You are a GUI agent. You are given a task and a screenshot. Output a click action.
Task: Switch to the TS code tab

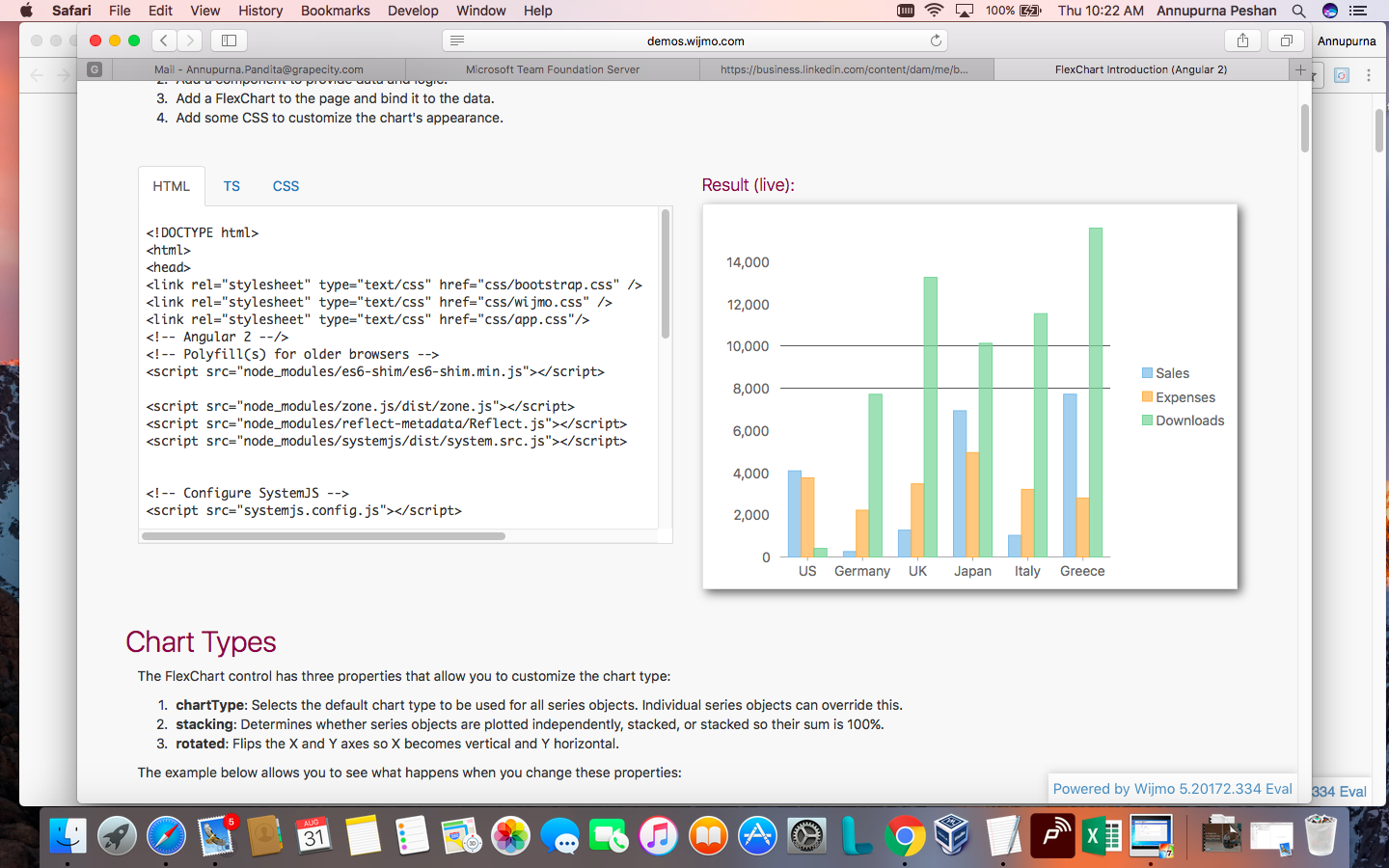coord(231,186)
